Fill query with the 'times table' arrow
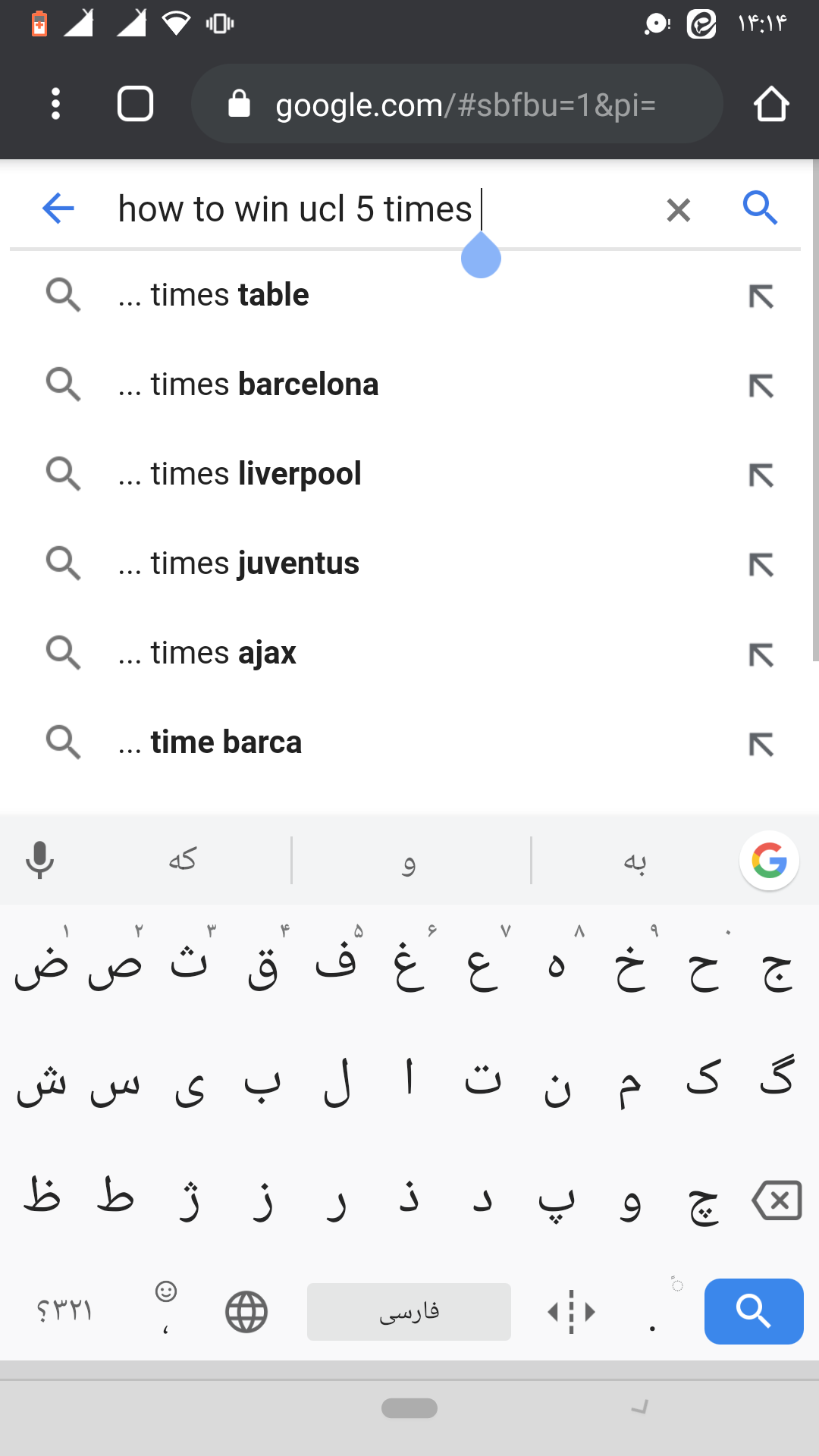This screenshot has height=1456, width=819. coord(761,297)
